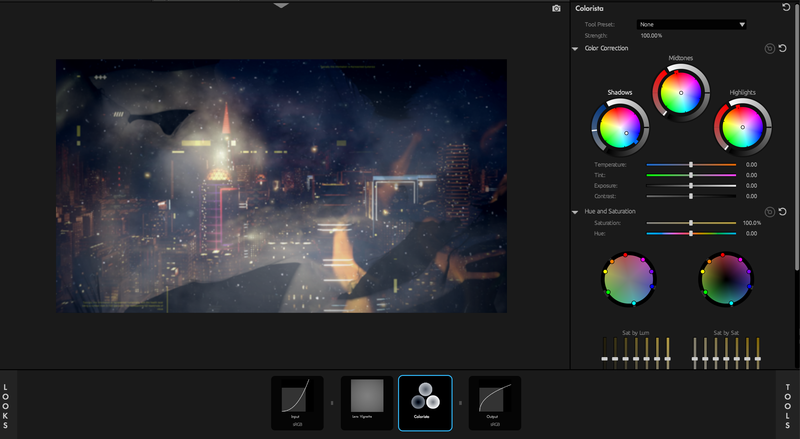Click the Highlights color wheel
The width and height of the screenshot is (800, 439).
742,127
